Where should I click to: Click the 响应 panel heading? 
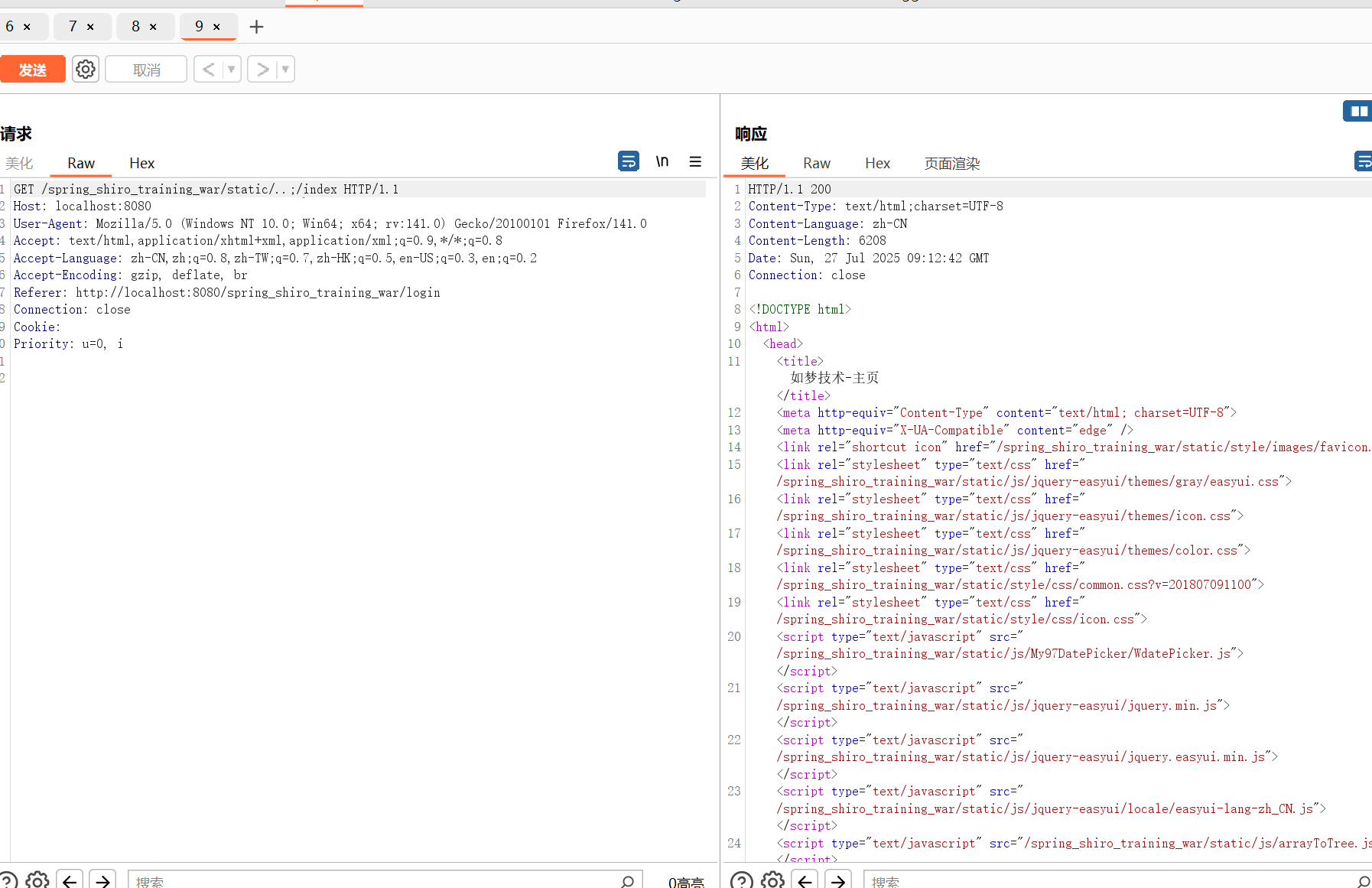(751, 134)
